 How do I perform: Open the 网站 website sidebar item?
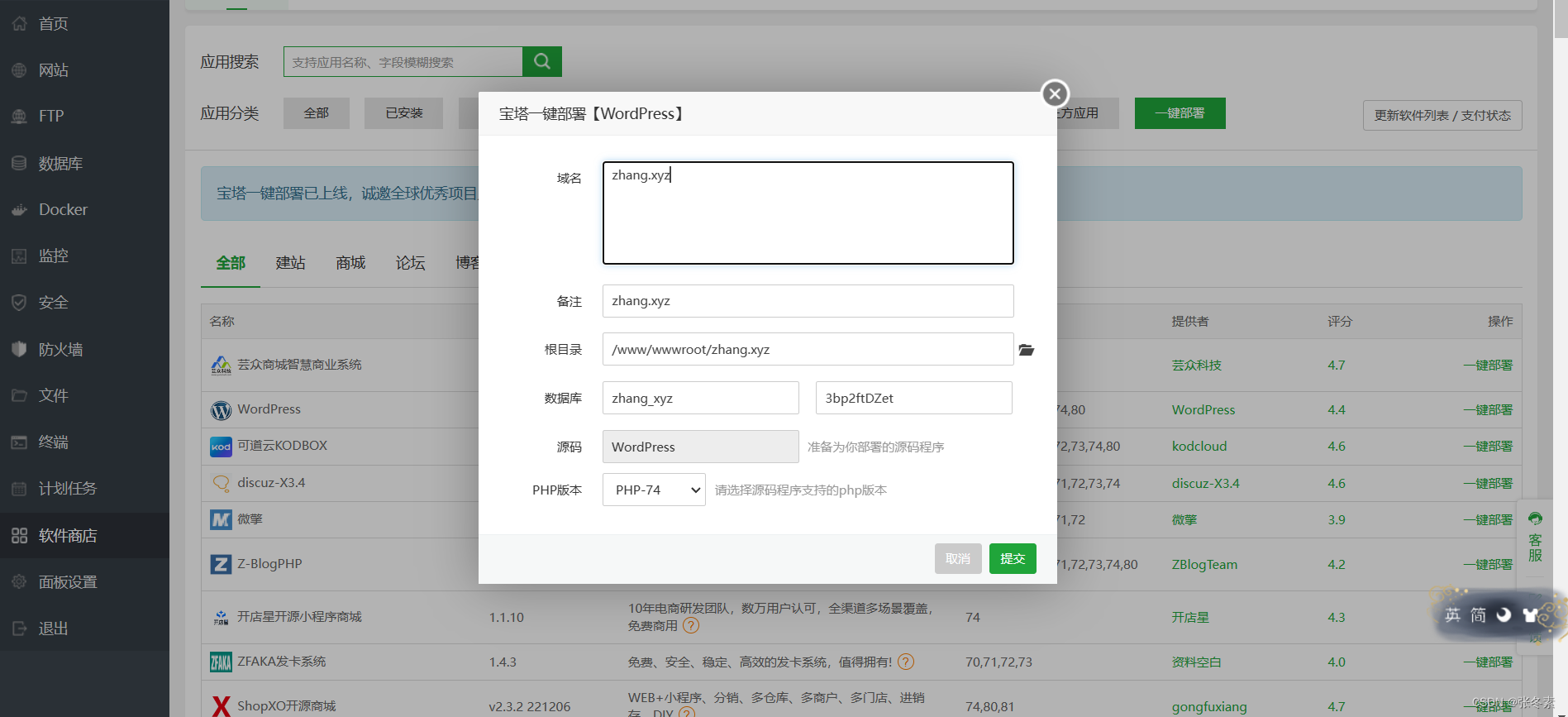pos(84,70)
